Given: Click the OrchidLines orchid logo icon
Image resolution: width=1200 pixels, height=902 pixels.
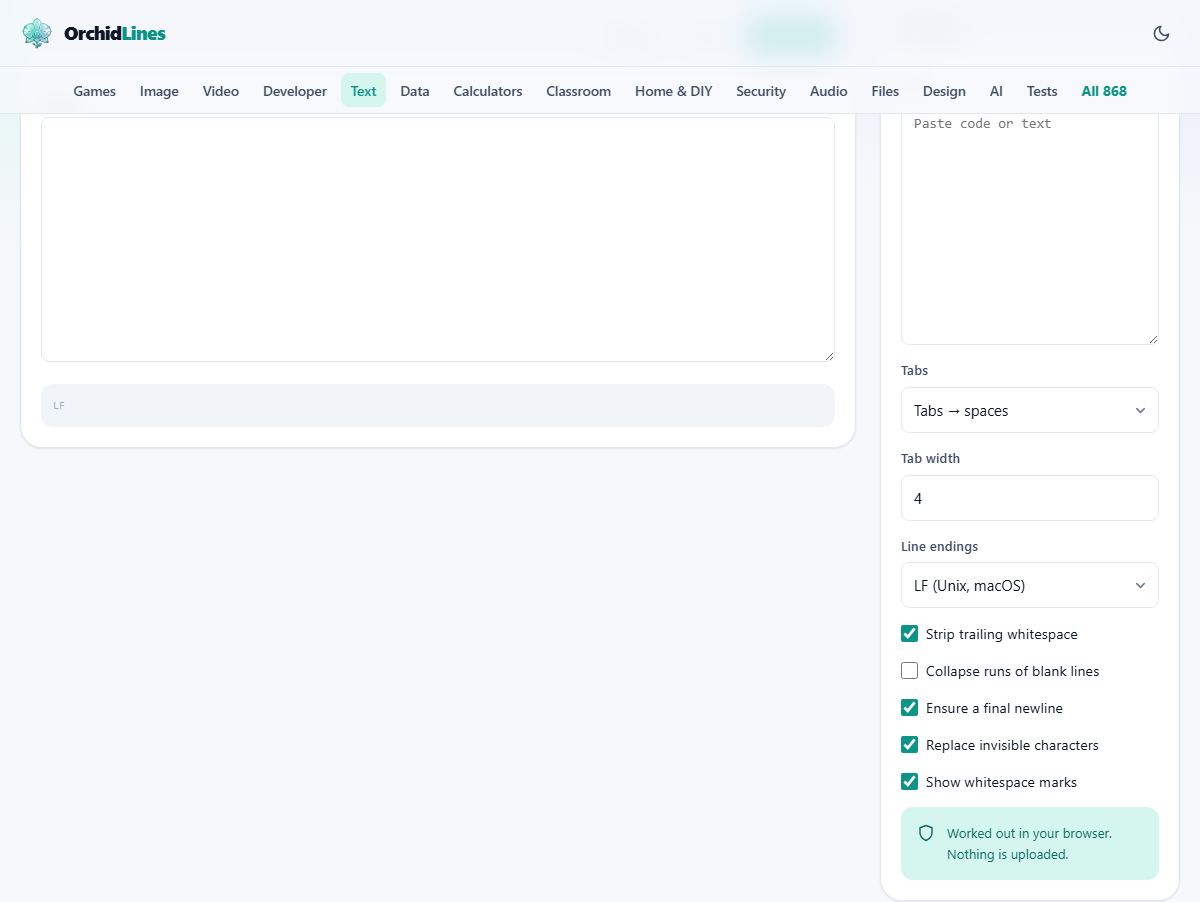Looking at the screenshot, I should (x=37, y=33).
